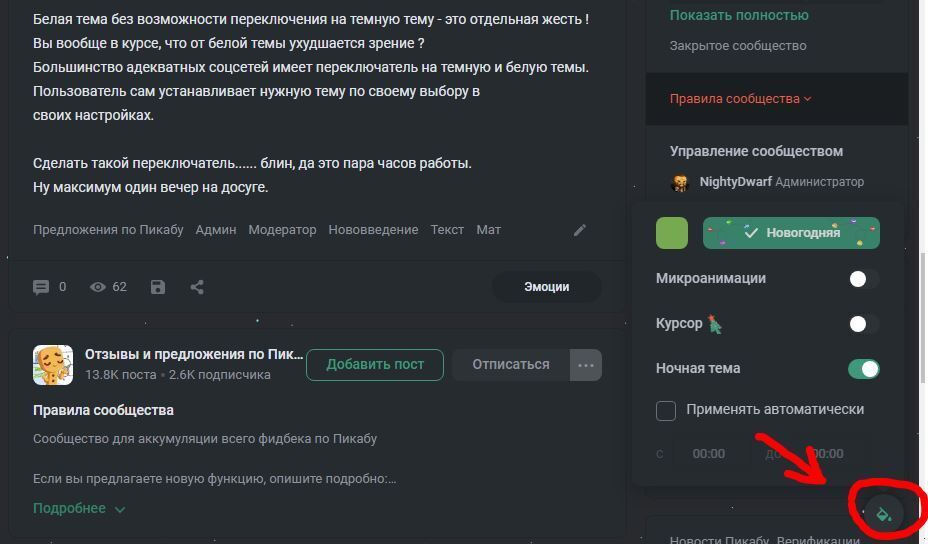Viewport: 928px width, 544px height.
Task: Click the Эмоции button
Action: pos(546,287)
